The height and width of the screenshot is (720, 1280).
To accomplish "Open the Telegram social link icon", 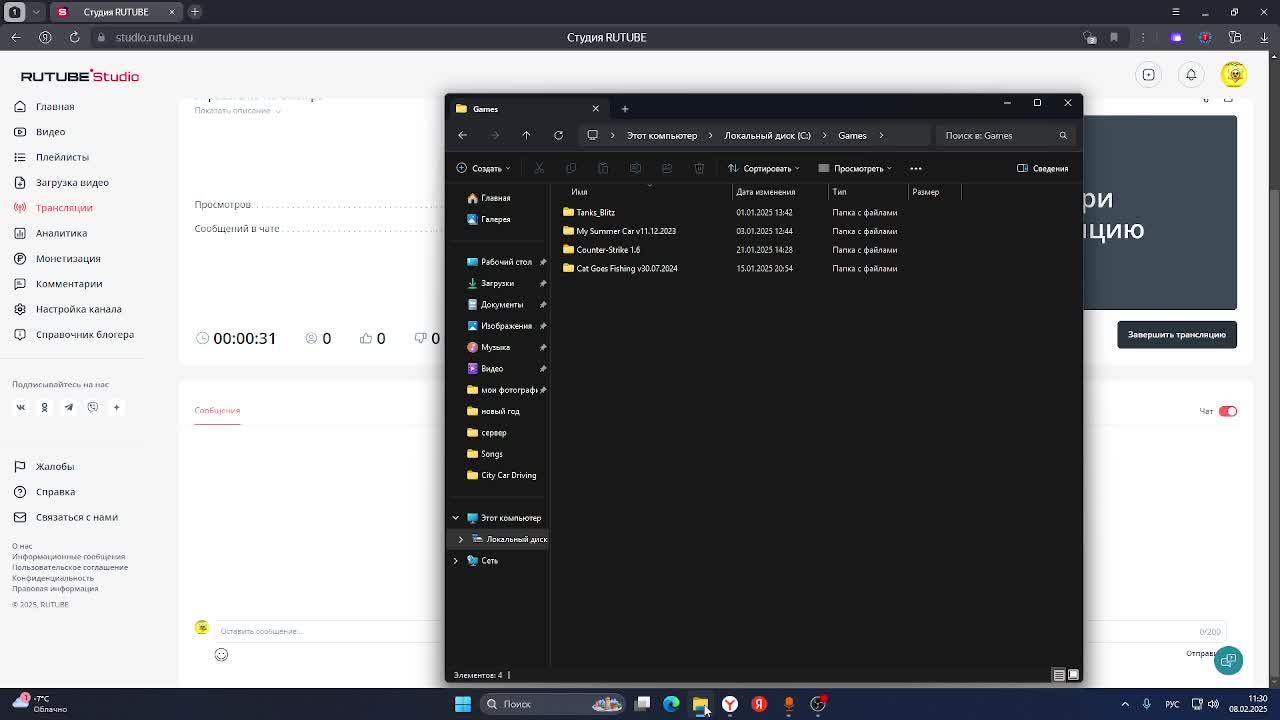I will (x=68, y=407).
